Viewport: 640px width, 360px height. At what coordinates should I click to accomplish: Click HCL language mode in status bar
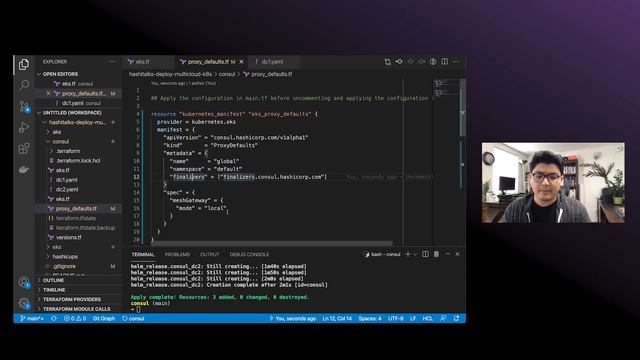427,318
